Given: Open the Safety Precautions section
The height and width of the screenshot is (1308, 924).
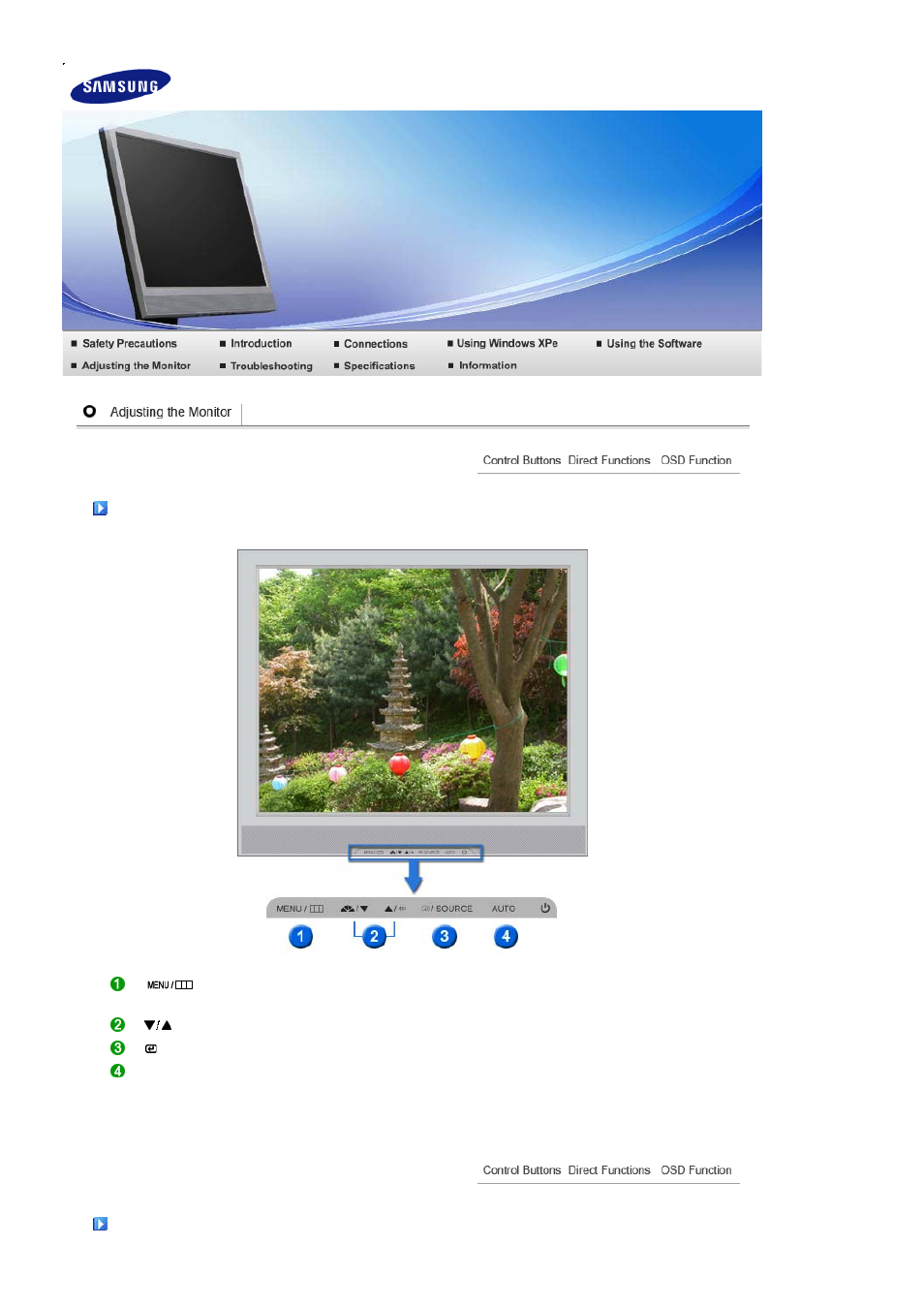Looking at the screenshot, I should [x=130, y=344].
